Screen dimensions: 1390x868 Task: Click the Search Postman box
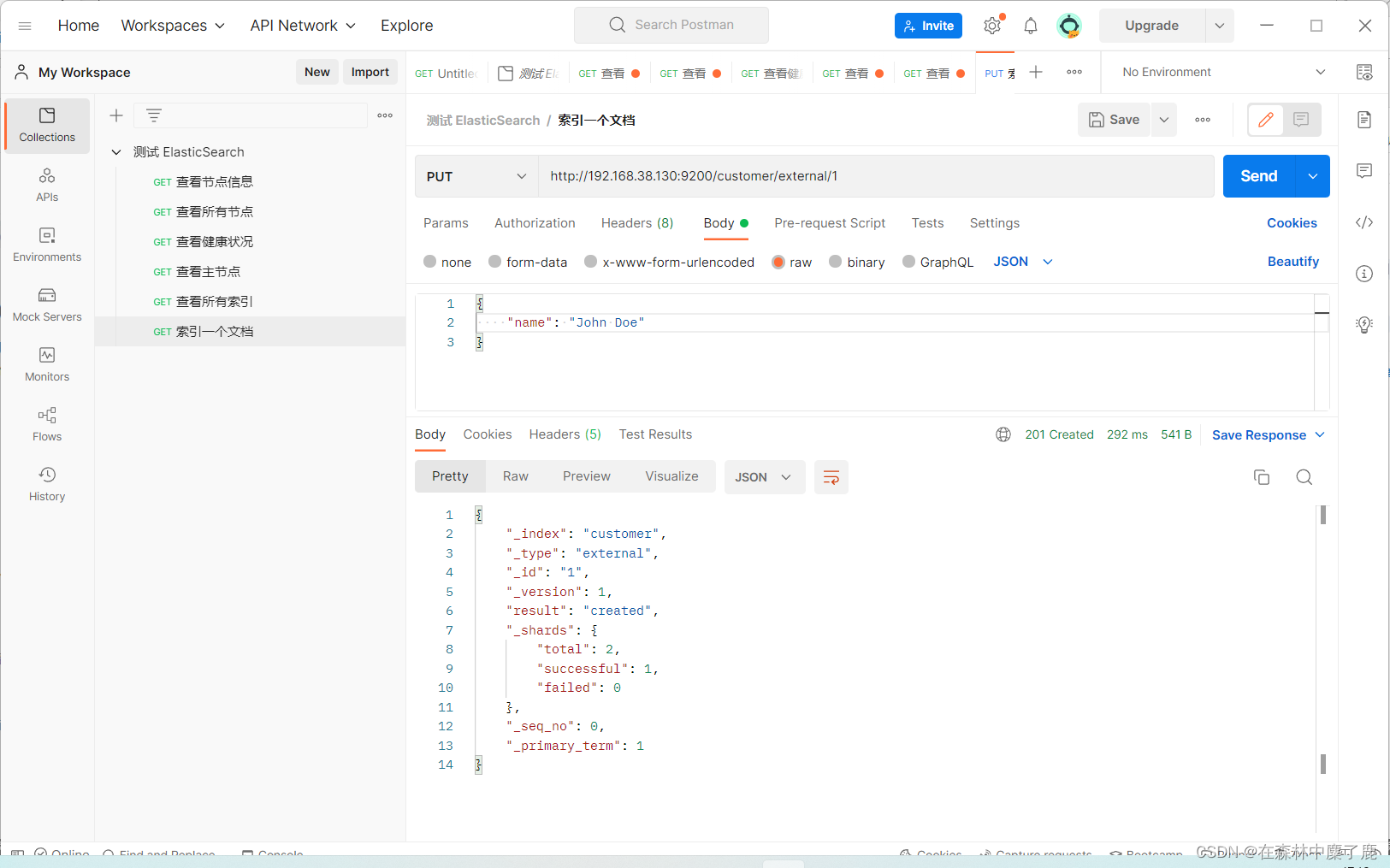(x=671, y=26)
